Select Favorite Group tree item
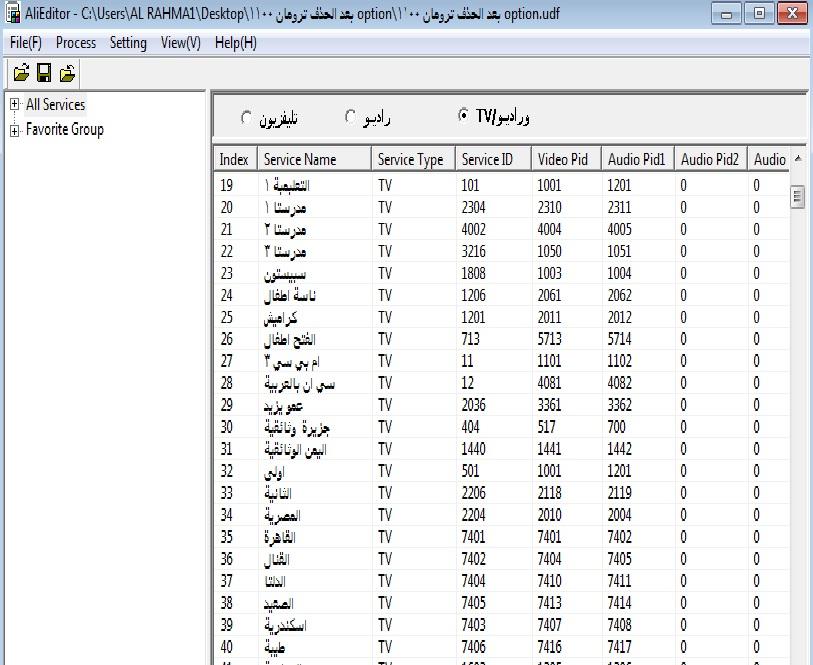 pyautogui.click(x=65, y=130)
